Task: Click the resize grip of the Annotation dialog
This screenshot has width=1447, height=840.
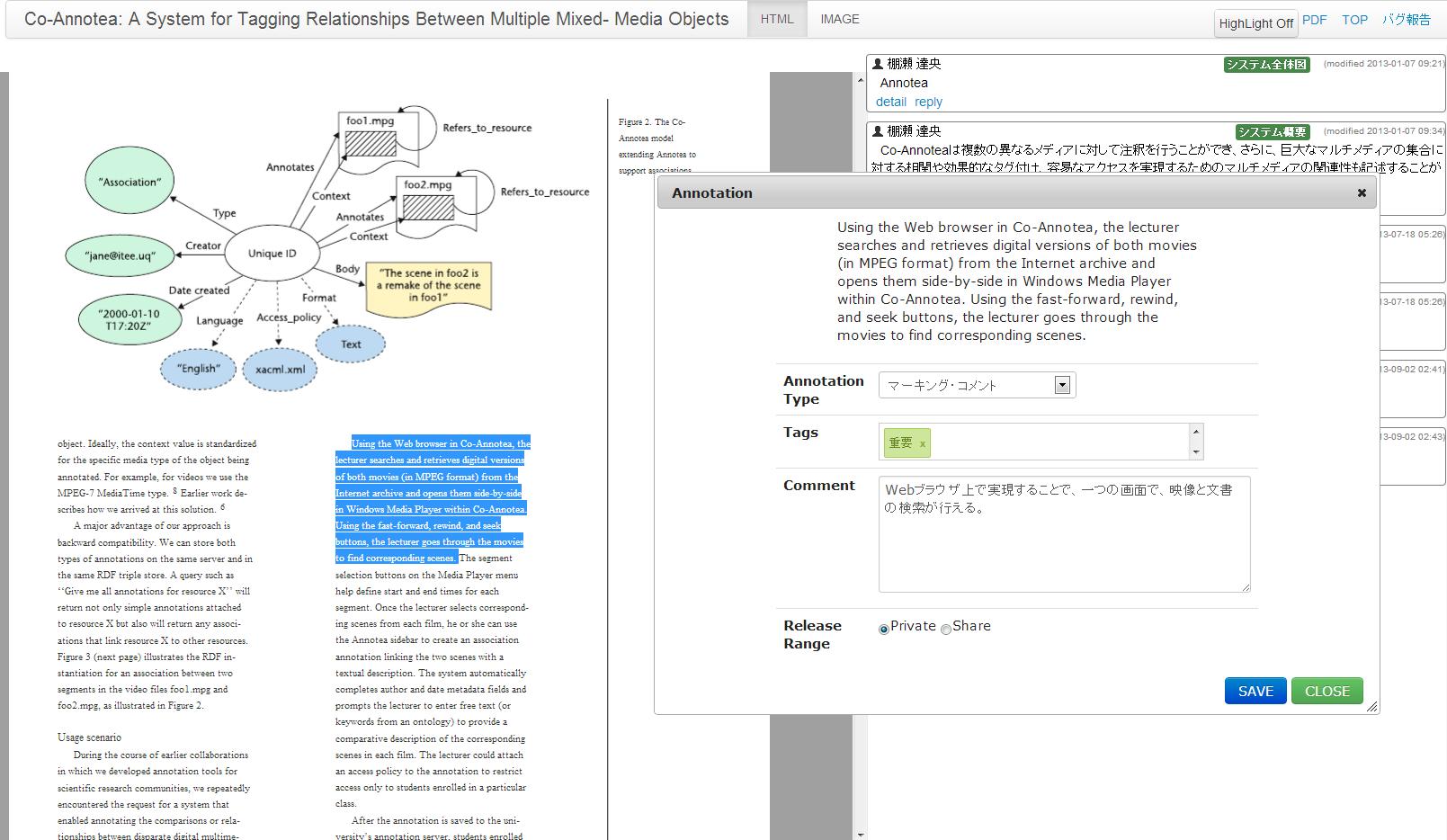Action: click(x=1371, y=707)
